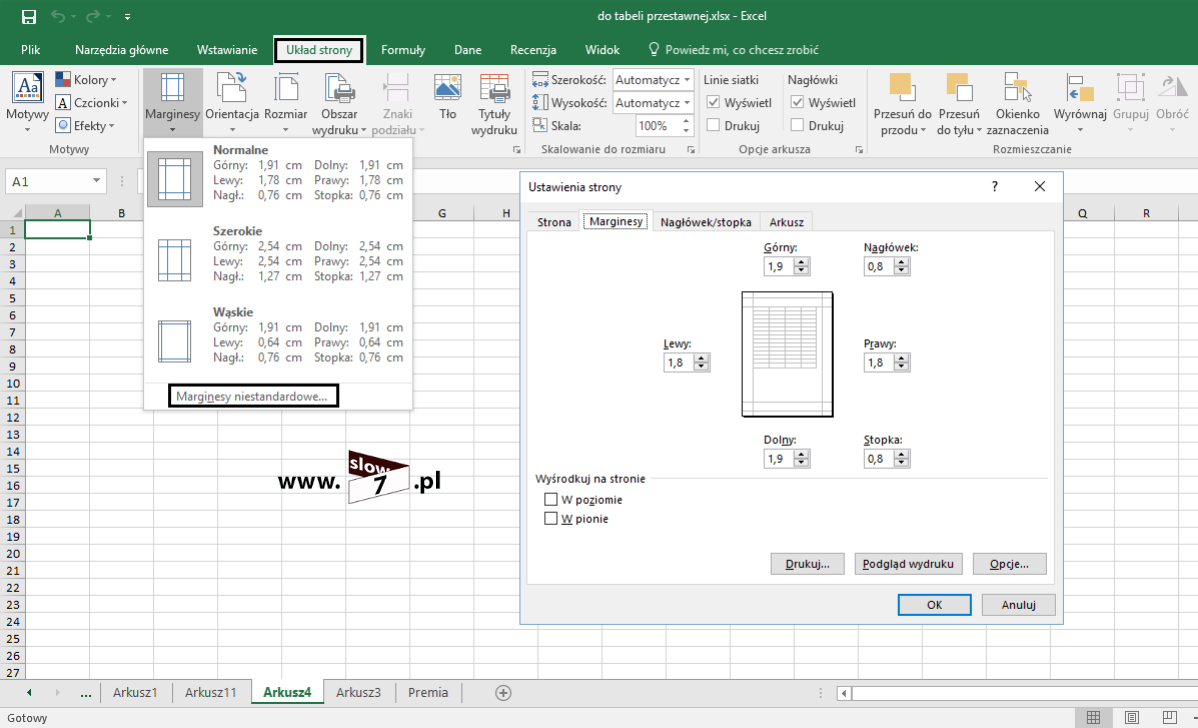
Task: Open the Quick Access Toolbar customize dropdown
Action: pyautogui.click(x=128, y=16)
